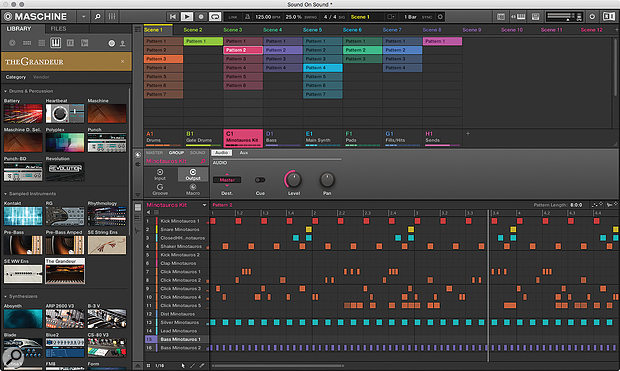
Task: Select the Output properties icon
Action: pos(193,174)
